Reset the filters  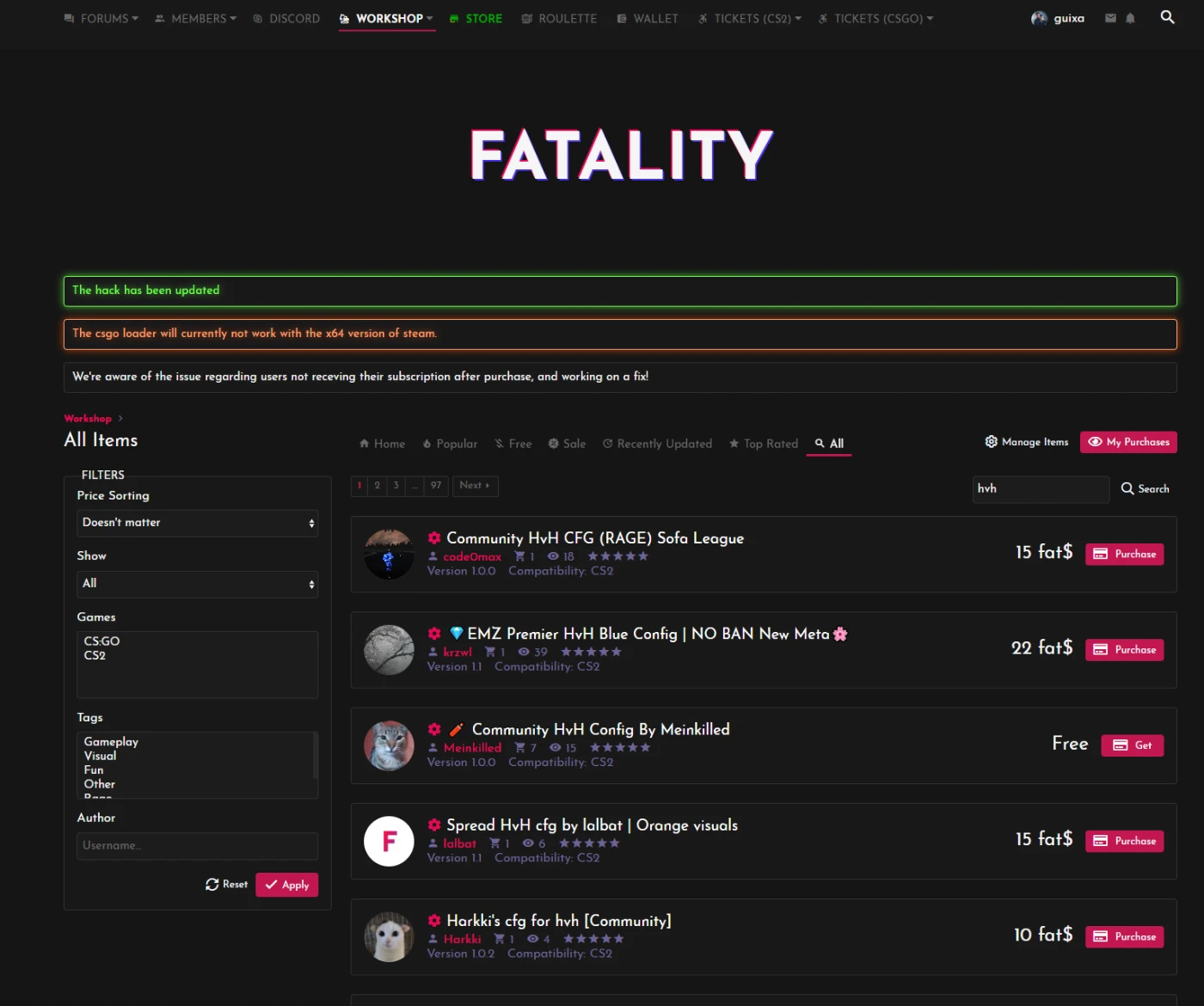click(x=226, y=884)
